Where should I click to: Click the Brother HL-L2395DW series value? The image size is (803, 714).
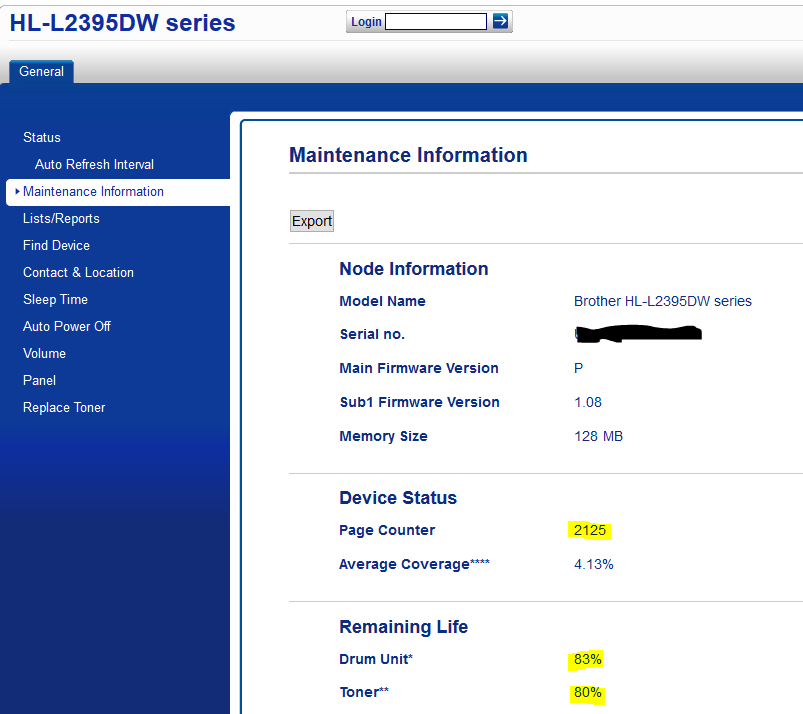coord(663,301)
